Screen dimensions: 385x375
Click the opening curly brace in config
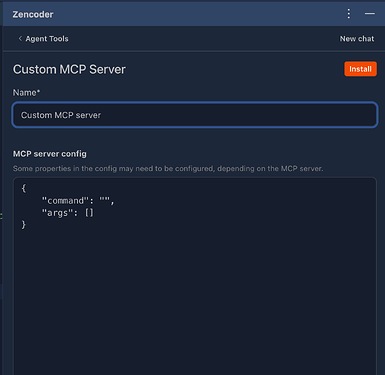point(24,188)
